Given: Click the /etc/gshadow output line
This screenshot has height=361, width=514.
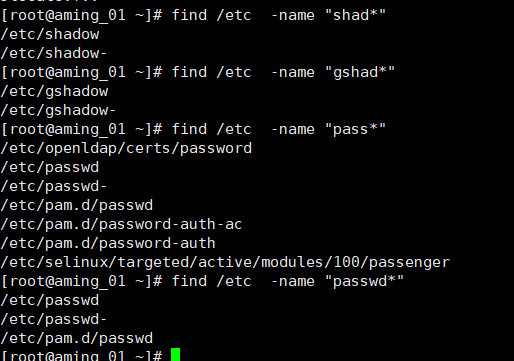Looking at the screenshot, I should click(54, 92).
